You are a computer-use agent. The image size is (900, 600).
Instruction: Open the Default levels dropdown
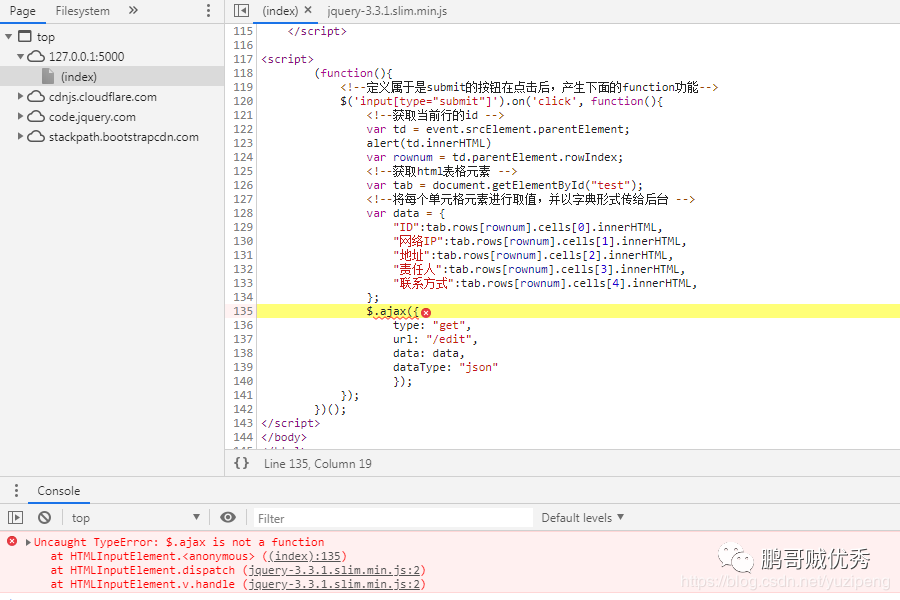coord(583,518)
